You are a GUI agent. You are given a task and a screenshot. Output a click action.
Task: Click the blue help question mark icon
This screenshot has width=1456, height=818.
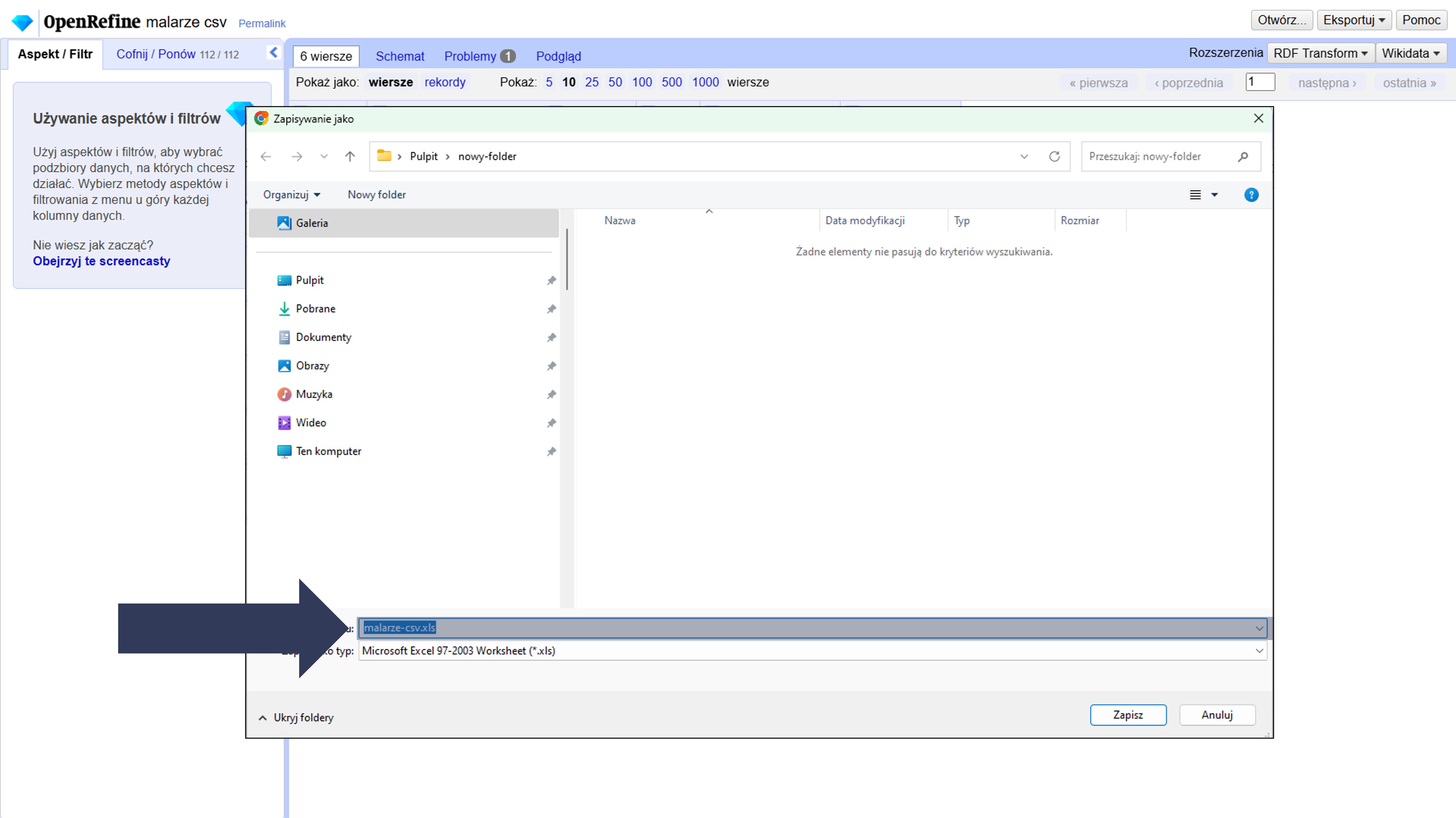tap(1251, 195)
